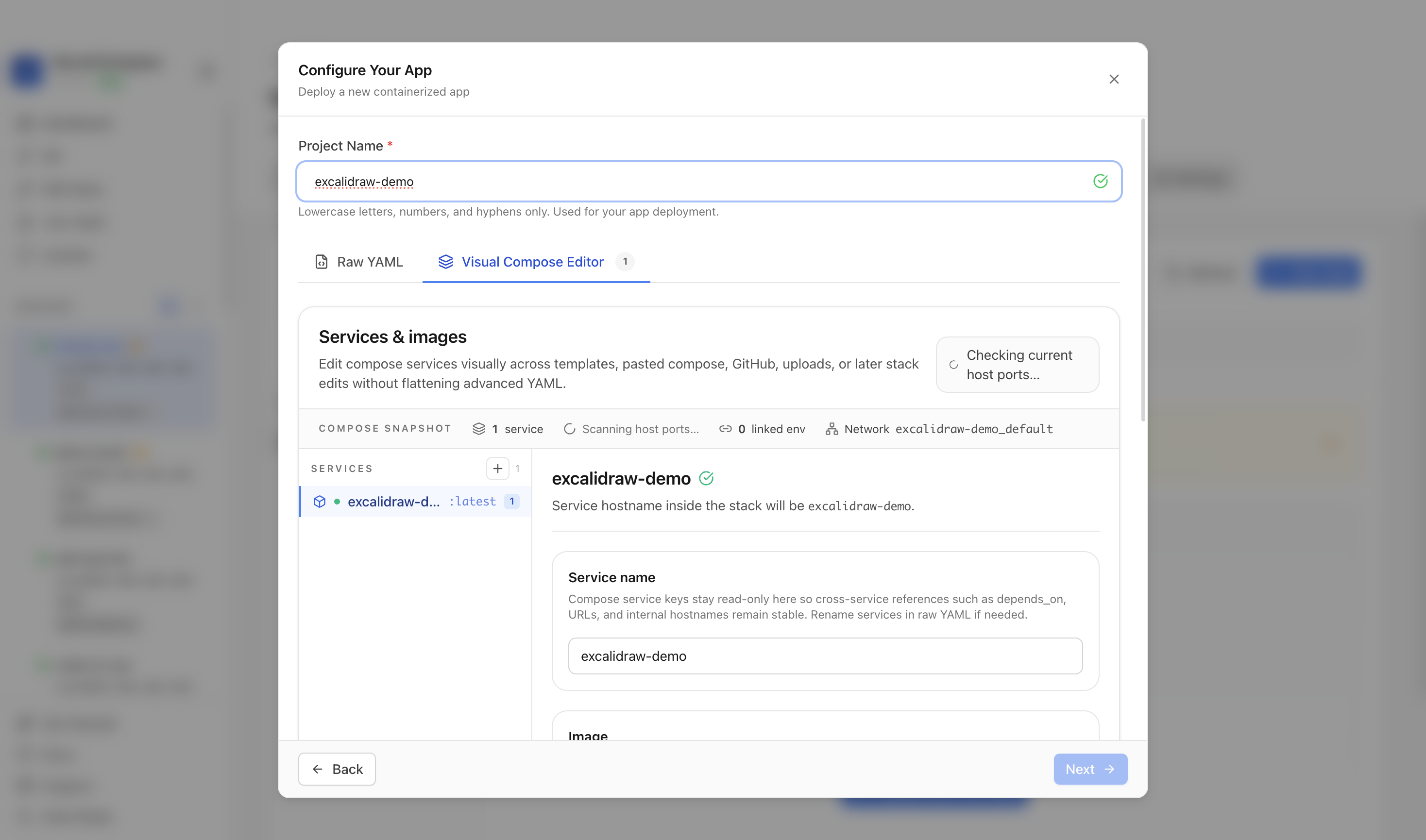Click the Scanning host ports... text
Image resolution: width=1426 pixels, height=840 pixels.
640,428
